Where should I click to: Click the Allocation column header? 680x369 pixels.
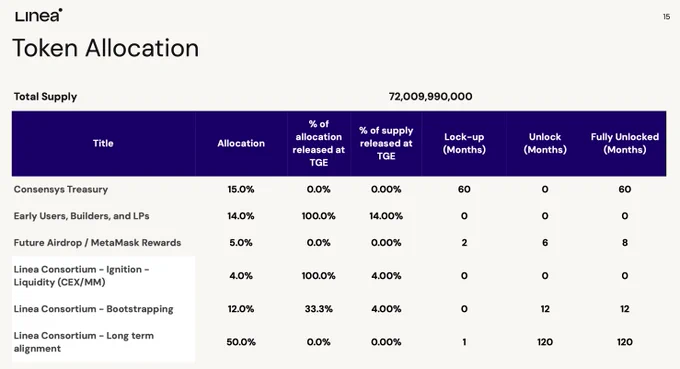(x=241, y=144)
